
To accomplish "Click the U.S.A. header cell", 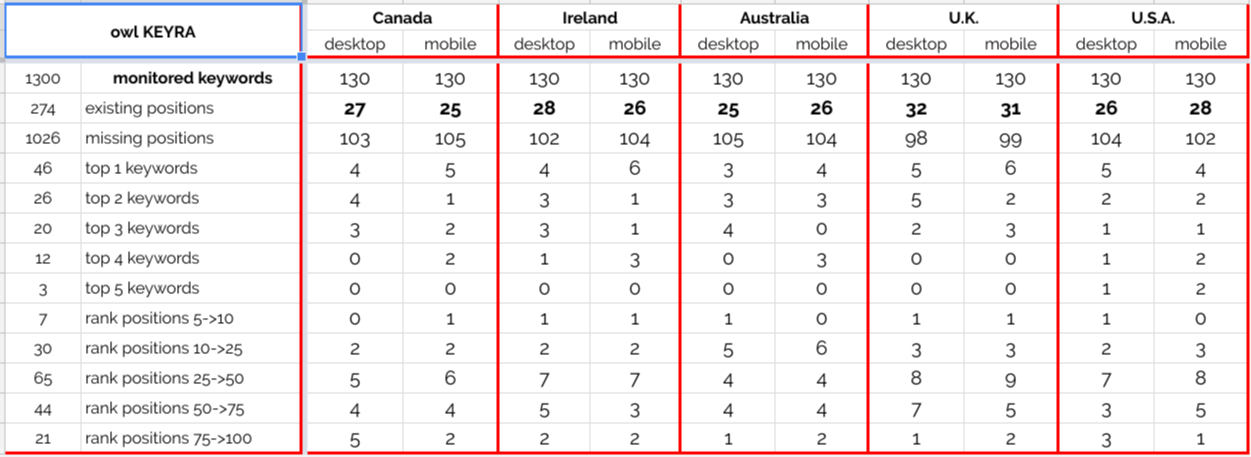I will click(1153, 18).
